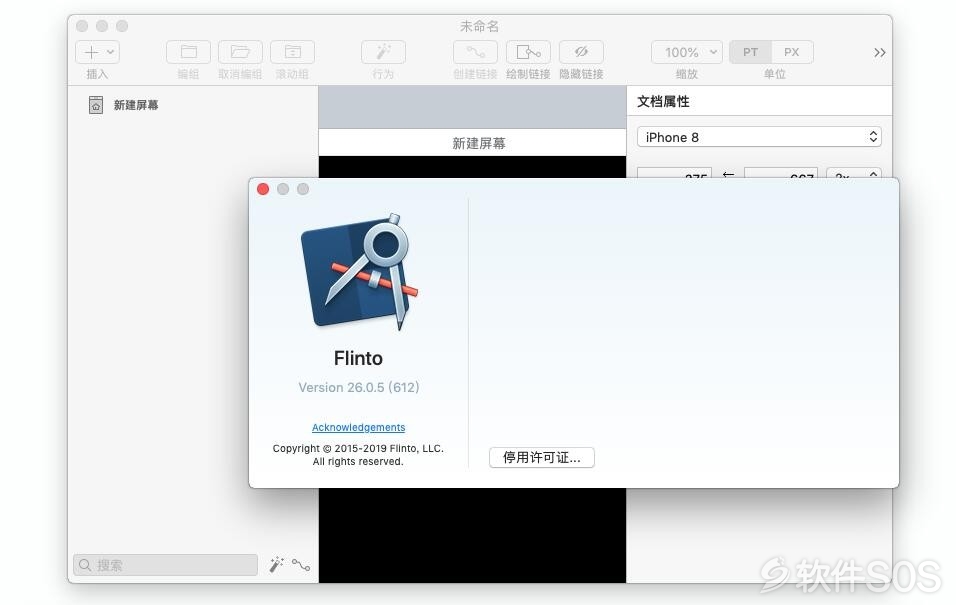The width and height of the screenshot is (956, 605).
Task: Click the Ungroup (取消编组) toolbar icon
Action: 240,52
